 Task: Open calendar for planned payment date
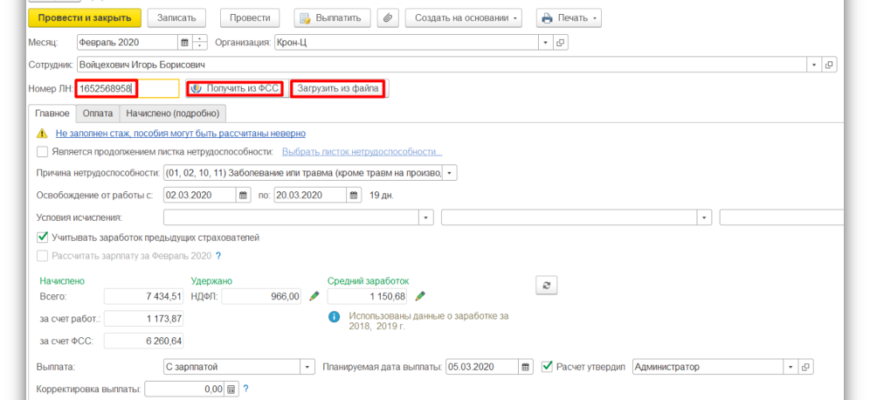click(x=525, y=367)
